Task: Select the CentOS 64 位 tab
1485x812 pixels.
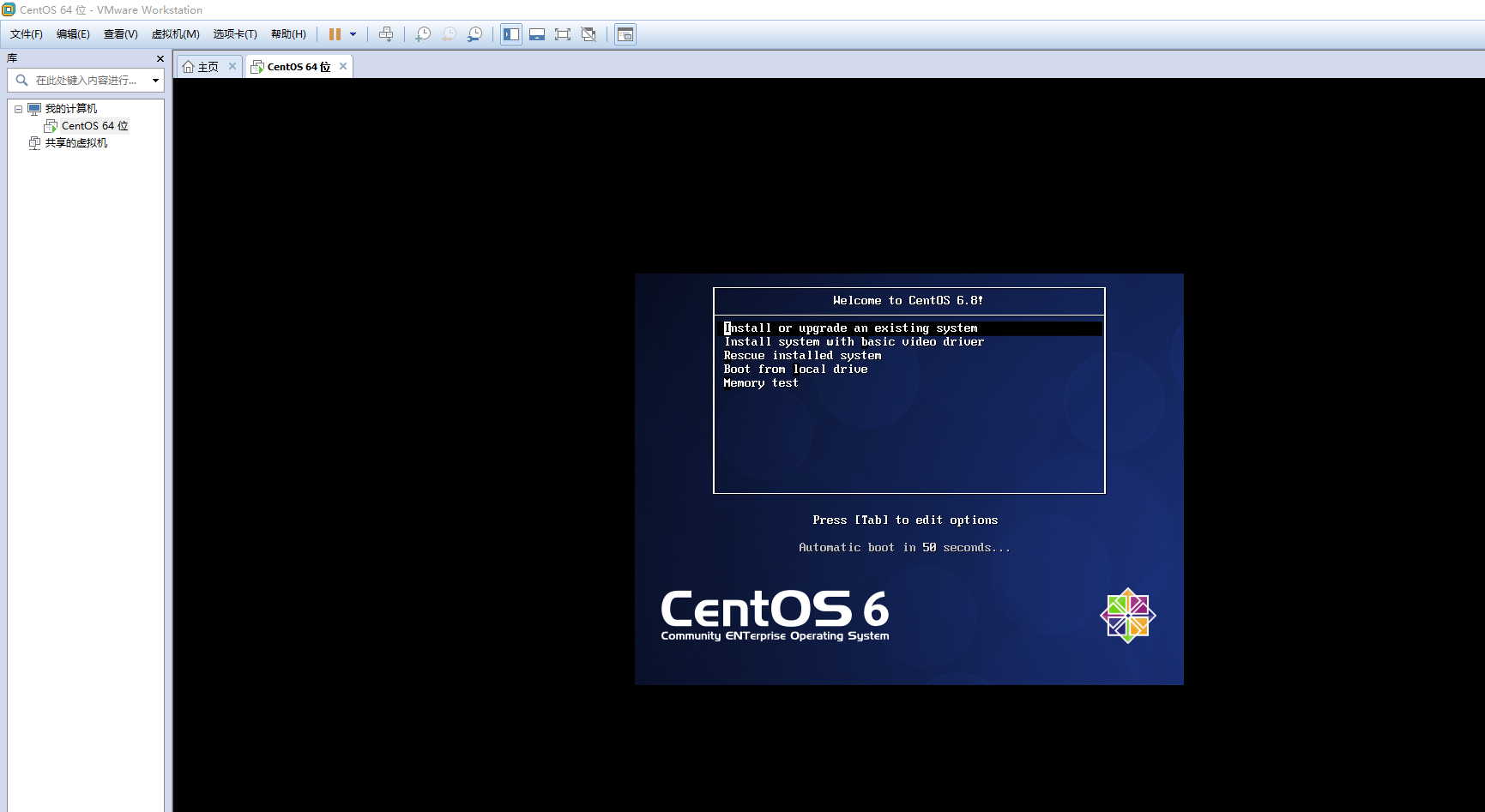Action: (299, 66)
